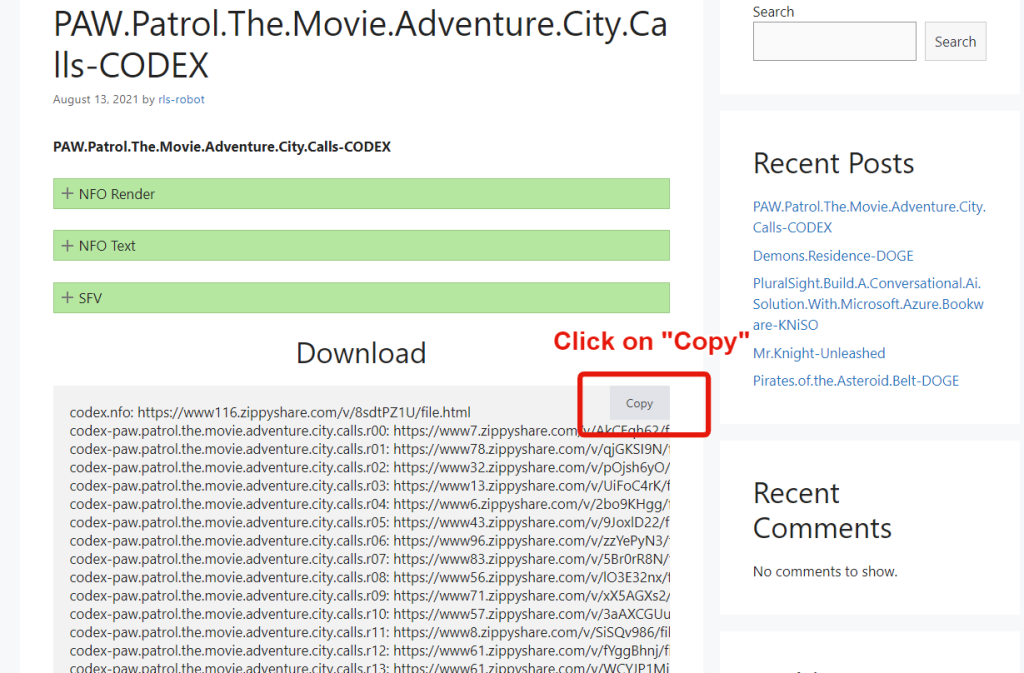Open recent post PAW.Patrol.The.Movie.Adventure.City.Calls-CODEX
Screen dimensions: 1024x673
tap(869, 217)
